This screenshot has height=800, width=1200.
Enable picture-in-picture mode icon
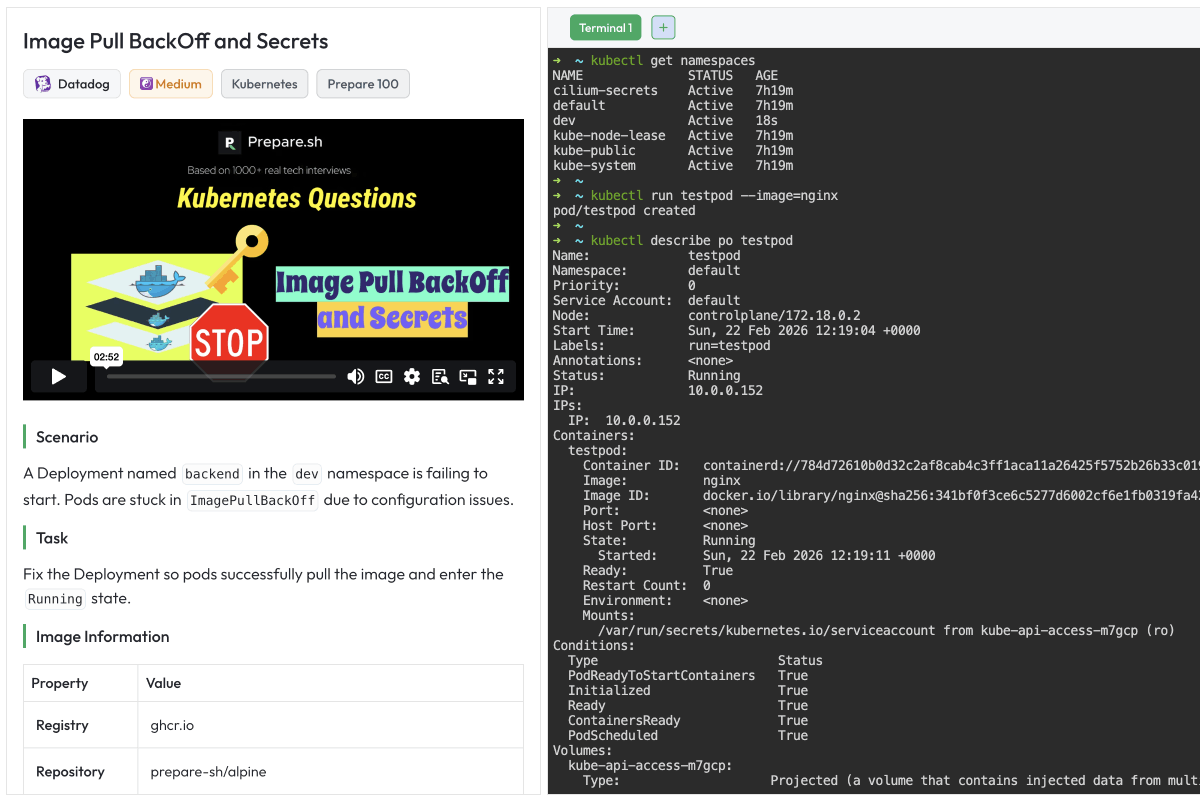point(467,377)
